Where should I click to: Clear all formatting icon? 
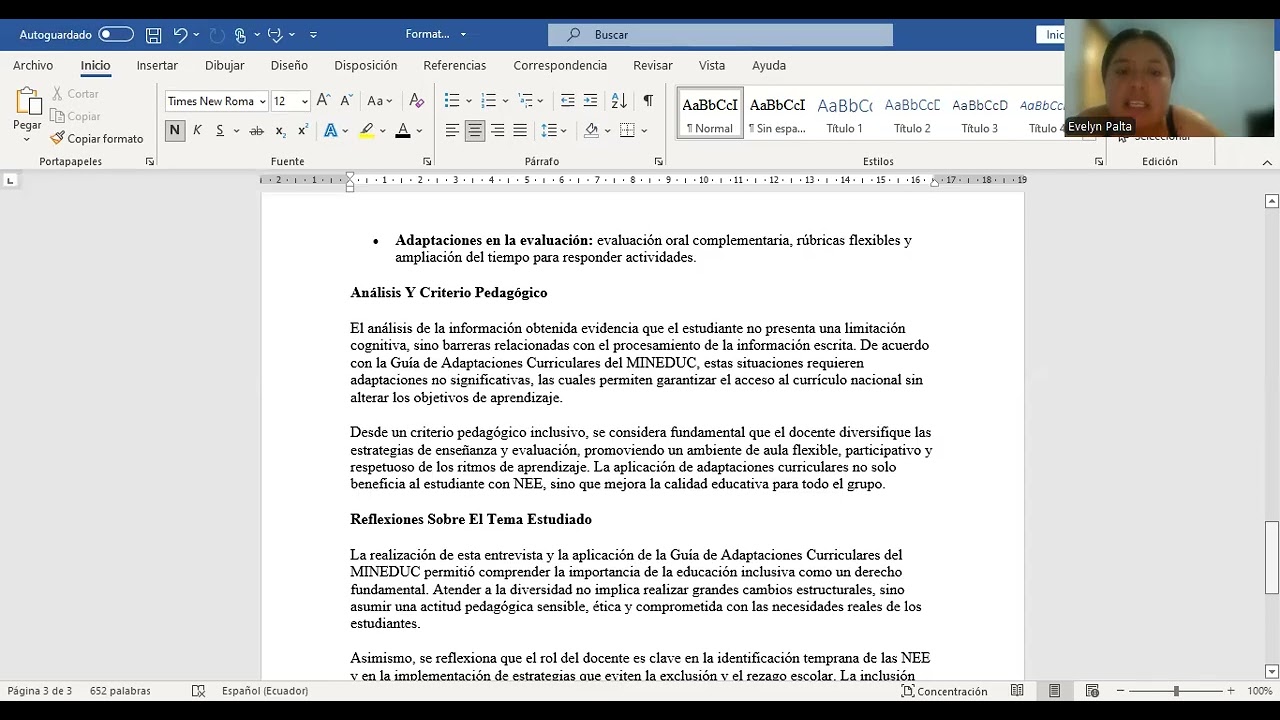pos(417,101)
